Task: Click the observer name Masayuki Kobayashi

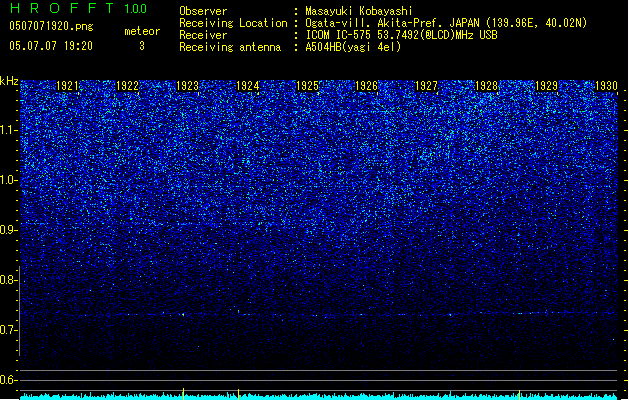Action: [x=359, y=11]
